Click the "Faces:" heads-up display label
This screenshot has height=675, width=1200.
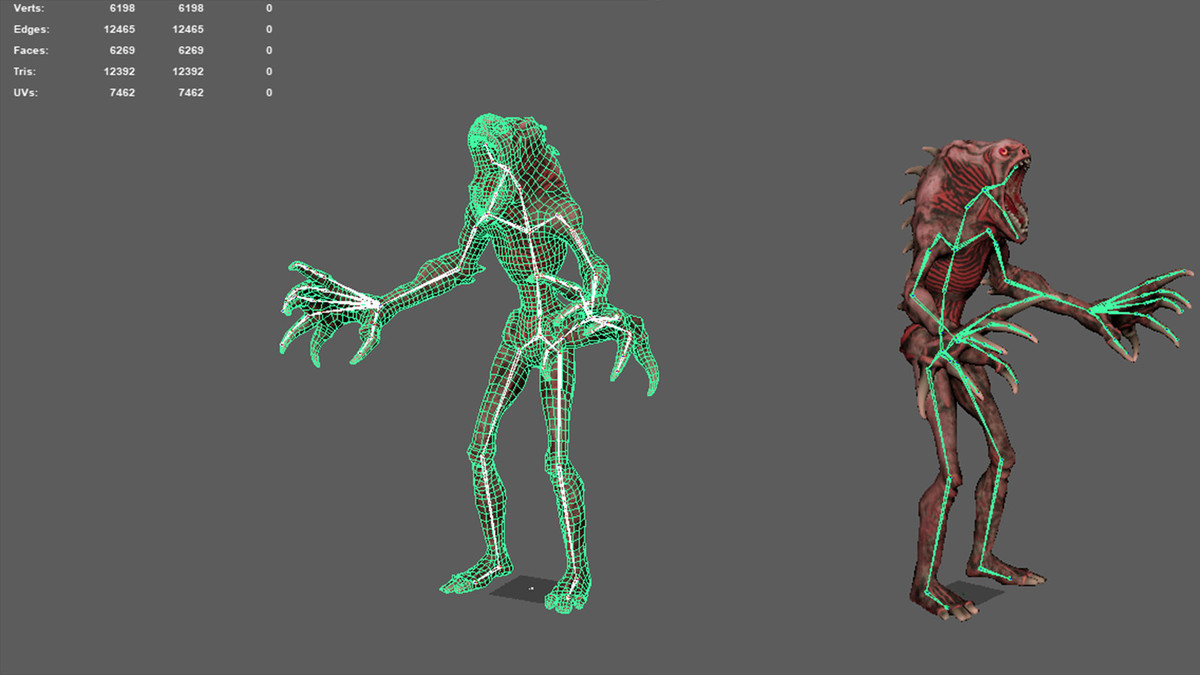pos(31,50)
